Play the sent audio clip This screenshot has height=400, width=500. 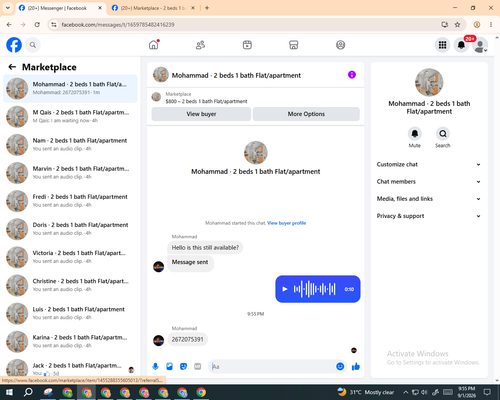[x=285, y=289]
